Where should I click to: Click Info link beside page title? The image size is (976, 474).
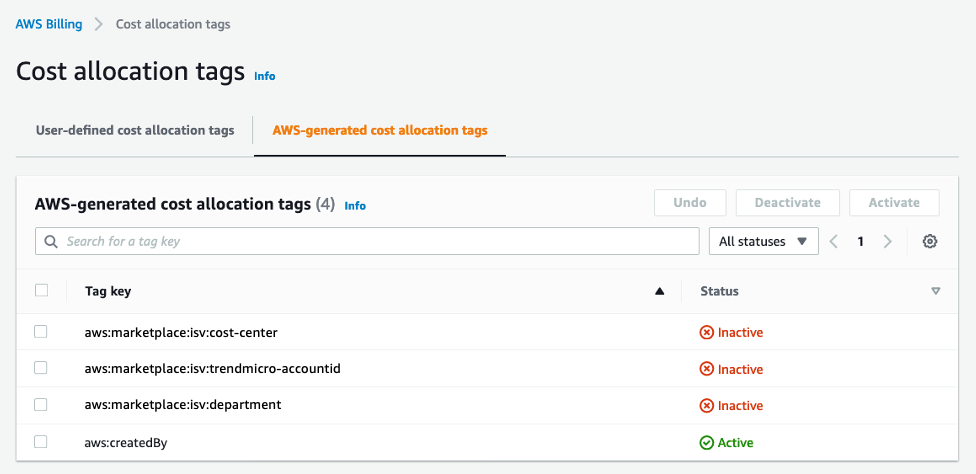click(x=264, y=76)
